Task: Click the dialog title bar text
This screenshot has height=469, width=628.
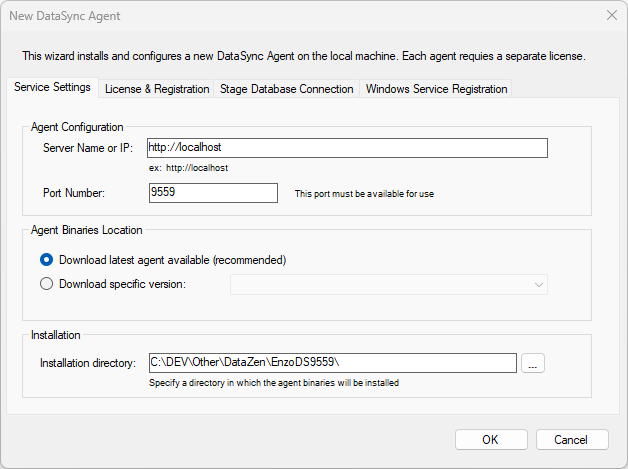Action: [66, 16]
